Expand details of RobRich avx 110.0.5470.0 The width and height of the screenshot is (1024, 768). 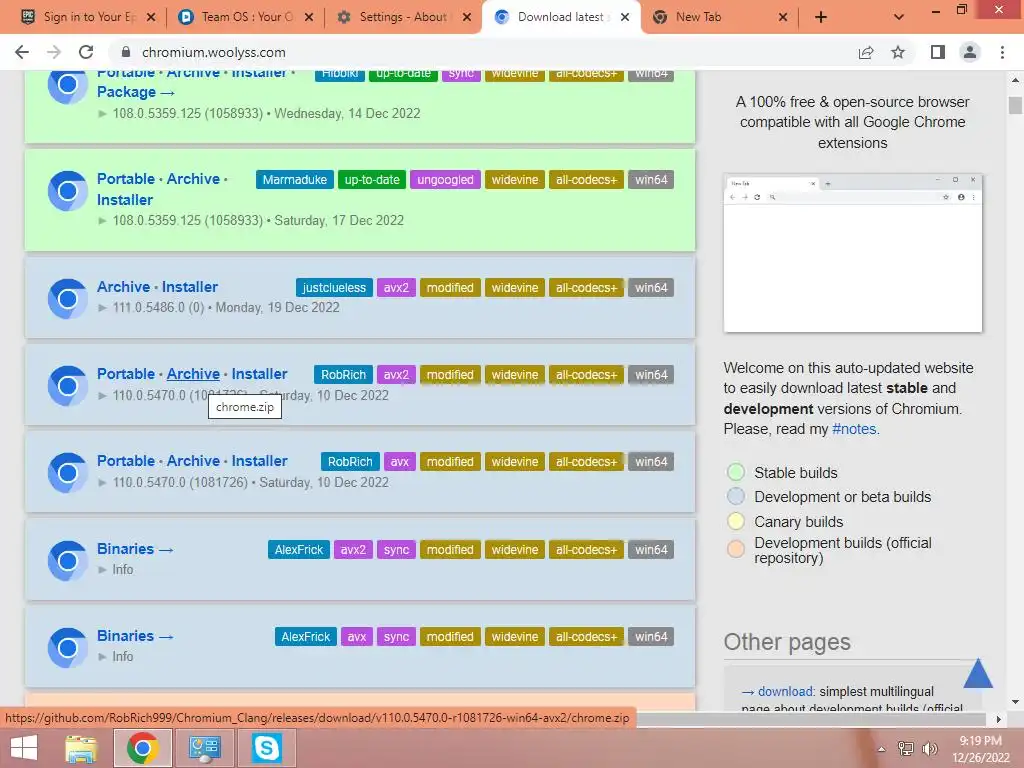(102, 483)
